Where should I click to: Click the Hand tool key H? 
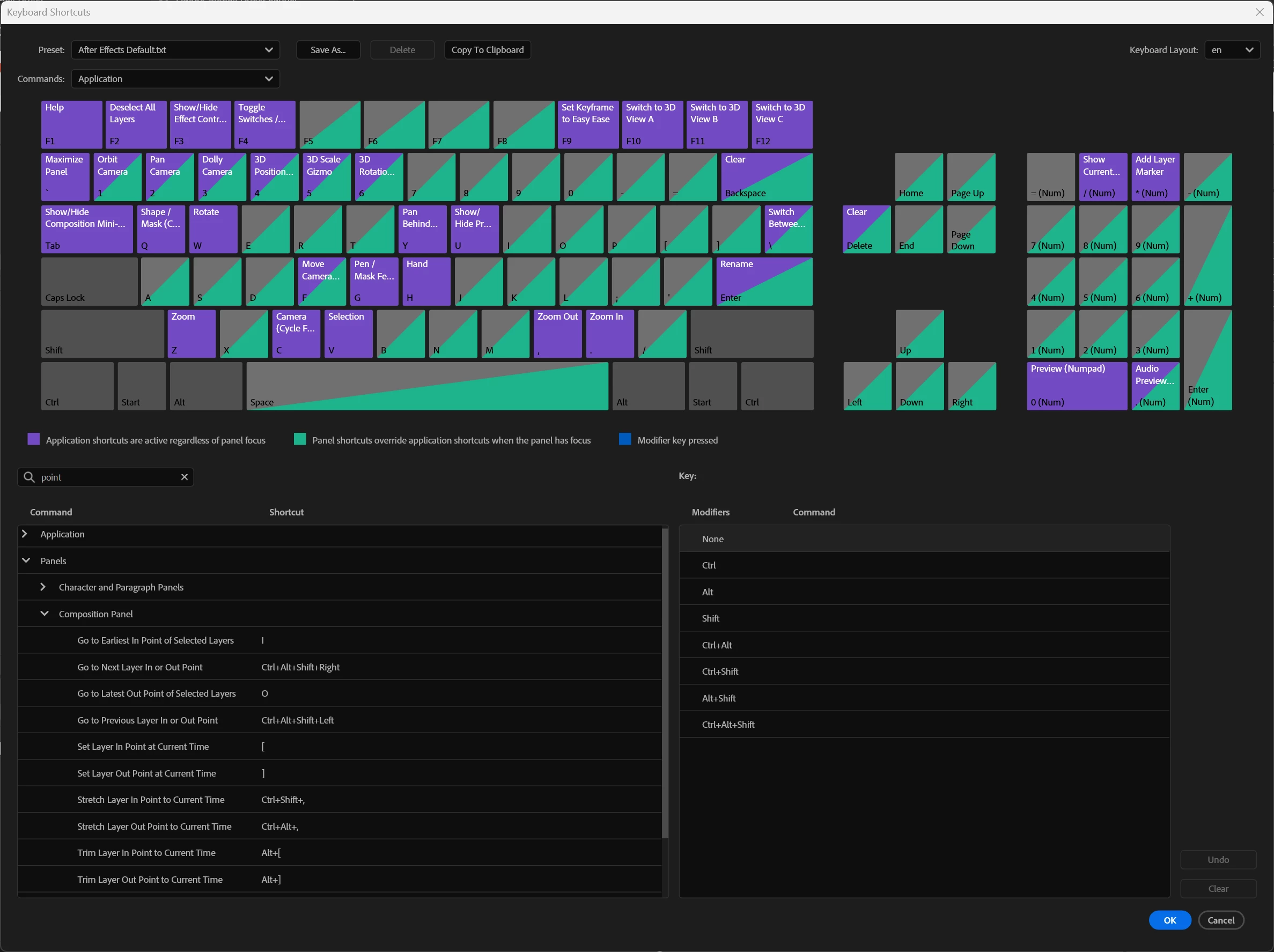426,281
